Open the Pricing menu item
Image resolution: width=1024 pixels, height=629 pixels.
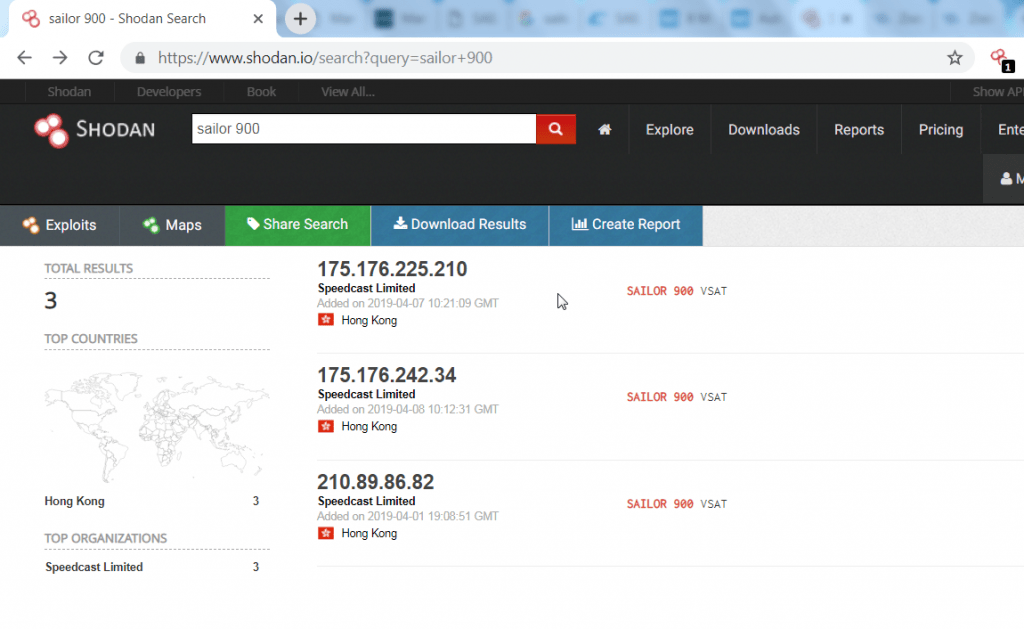[x=940, y=129]
